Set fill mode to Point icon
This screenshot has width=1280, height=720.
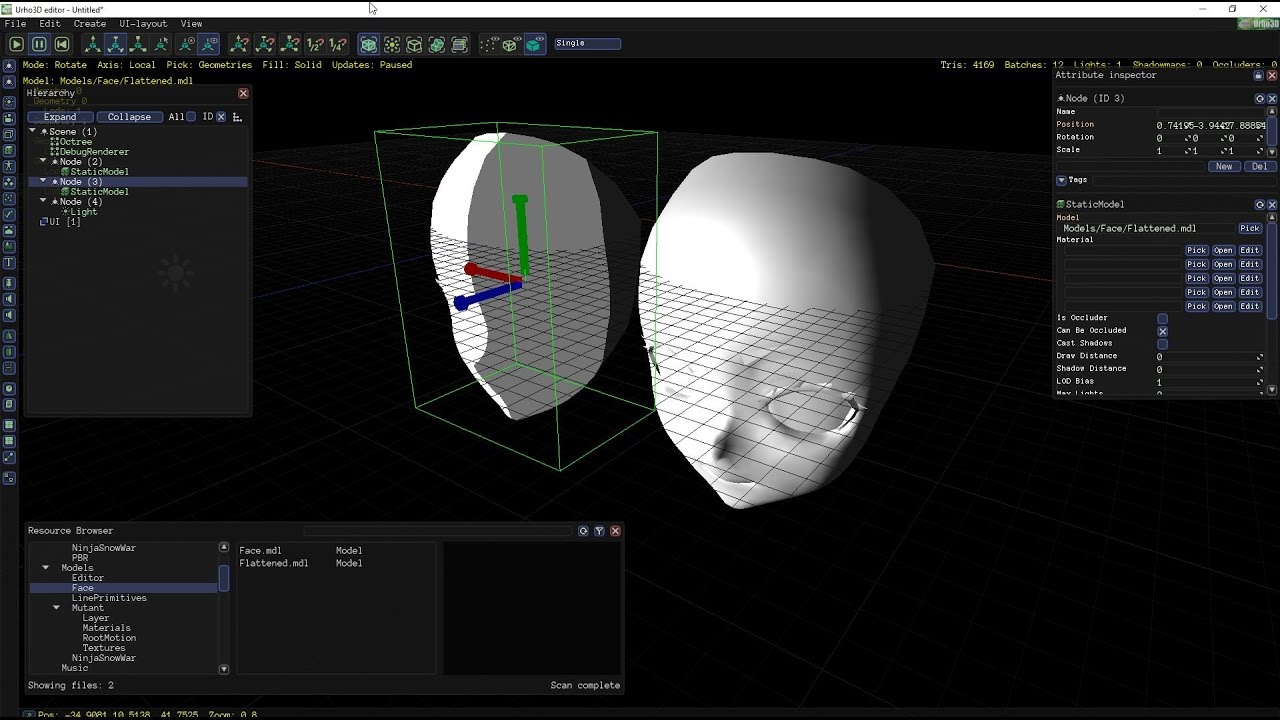click(489, 44)
